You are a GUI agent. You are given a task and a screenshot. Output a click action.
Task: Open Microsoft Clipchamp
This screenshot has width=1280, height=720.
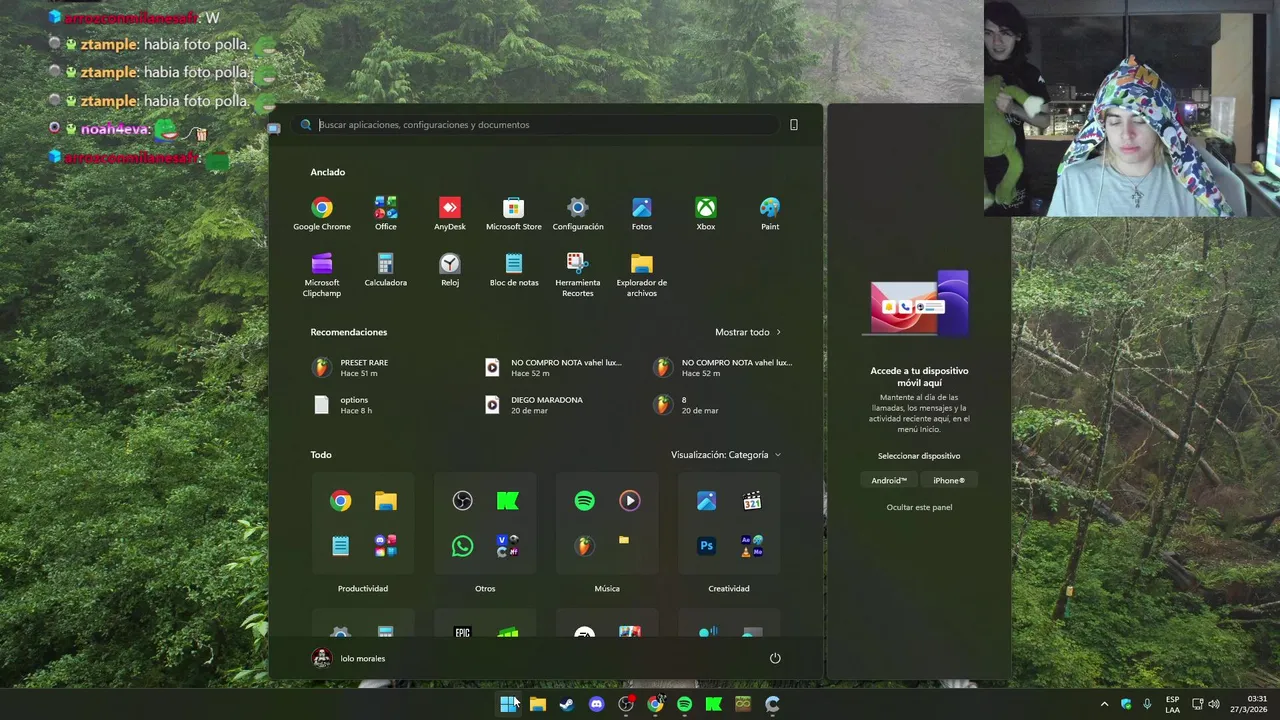(322, 274)
